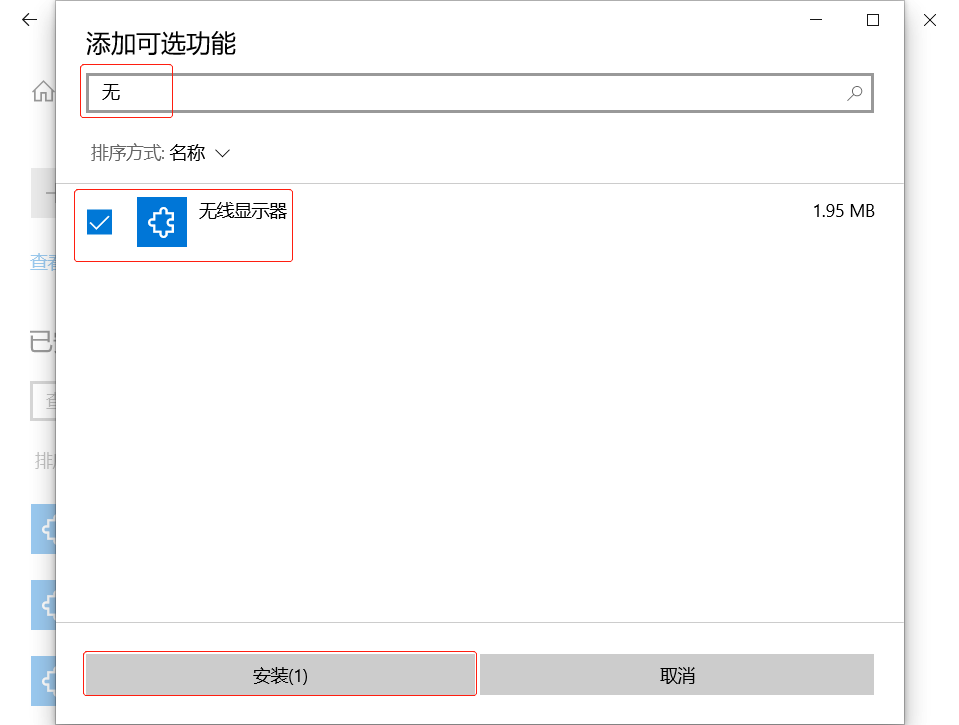Click the middle sidebar feature puzzle icon

click(44, 605)
